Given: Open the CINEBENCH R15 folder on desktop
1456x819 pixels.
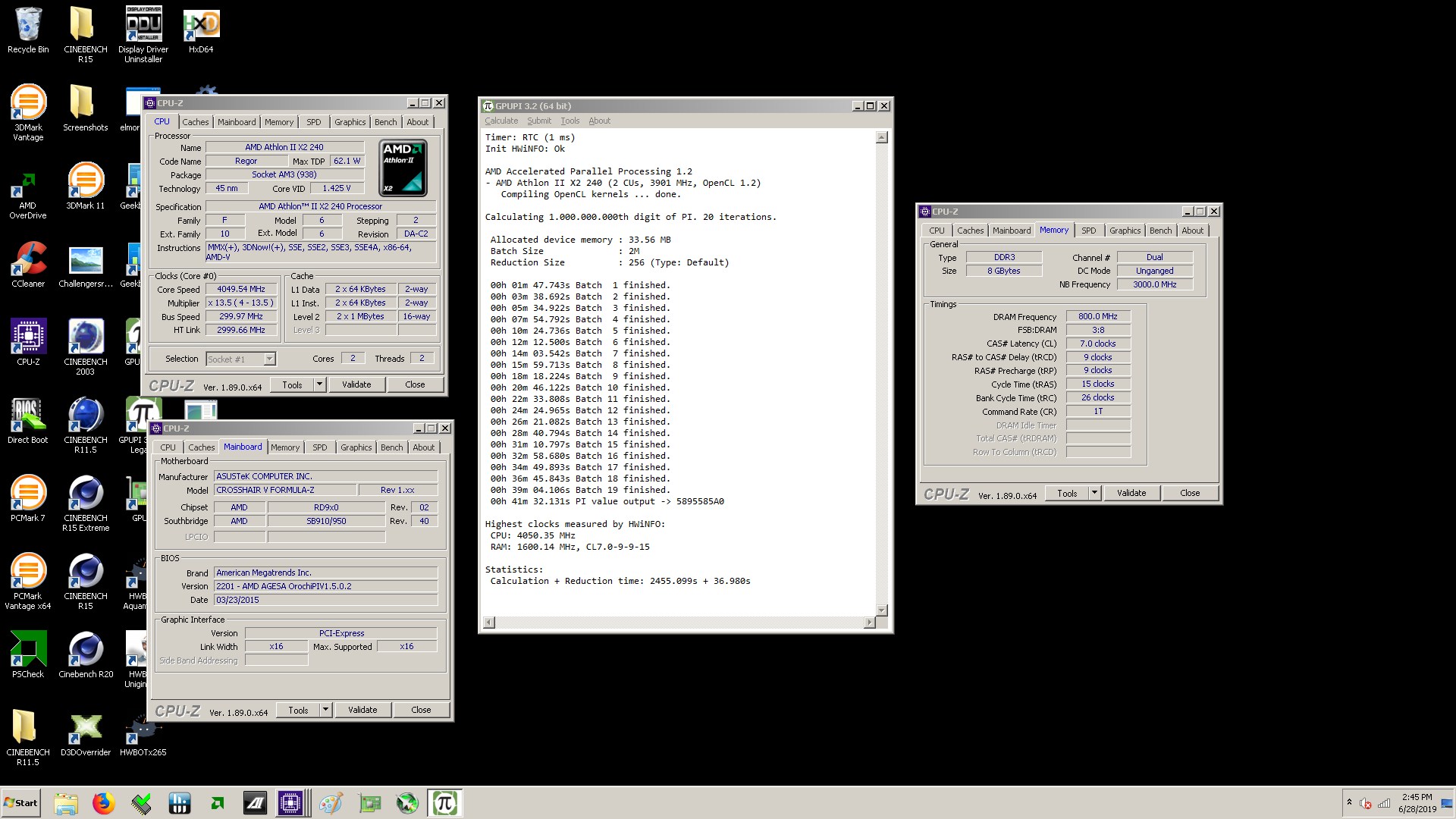Looking at the screenshot, I should 85,34.
